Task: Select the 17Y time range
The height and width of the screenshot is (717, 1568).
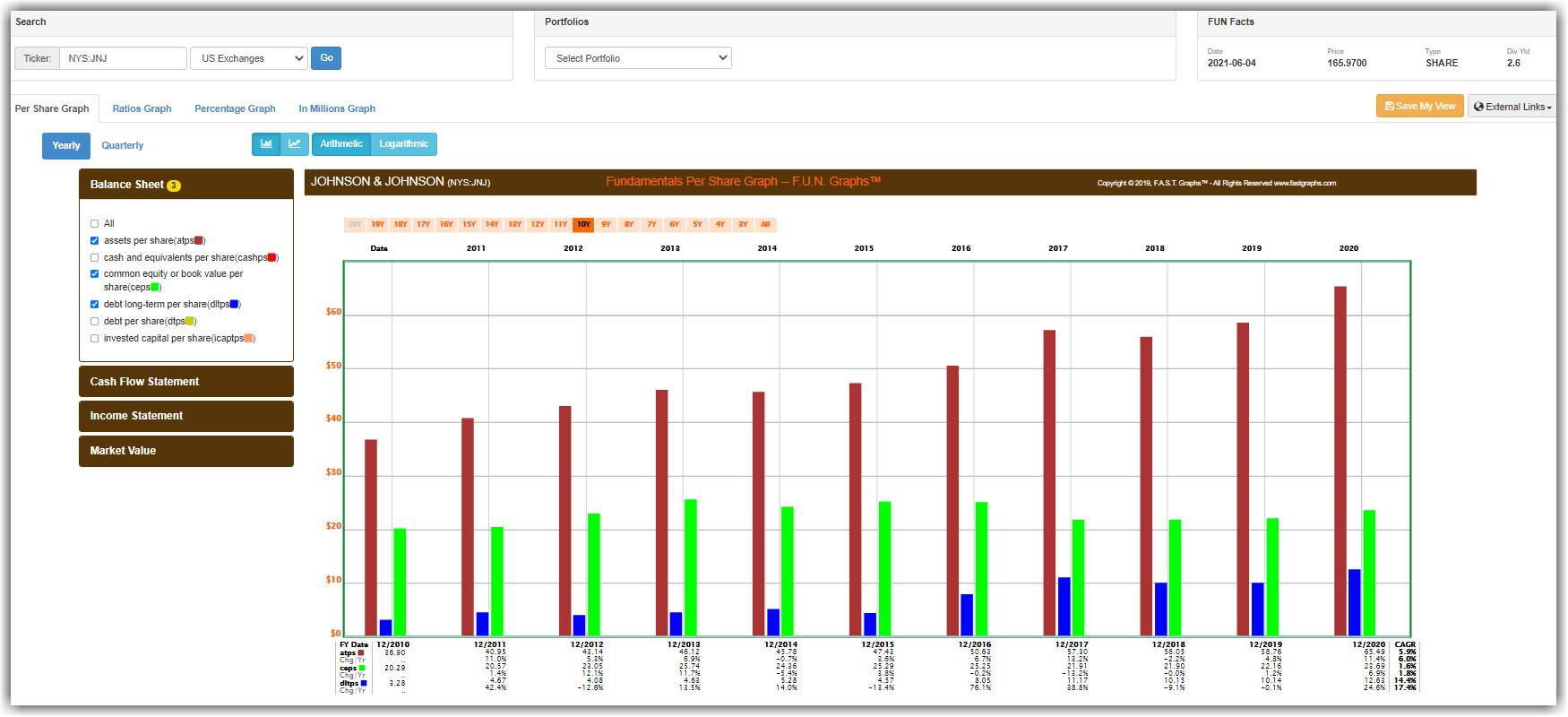Action: click(x=423, y=225)
